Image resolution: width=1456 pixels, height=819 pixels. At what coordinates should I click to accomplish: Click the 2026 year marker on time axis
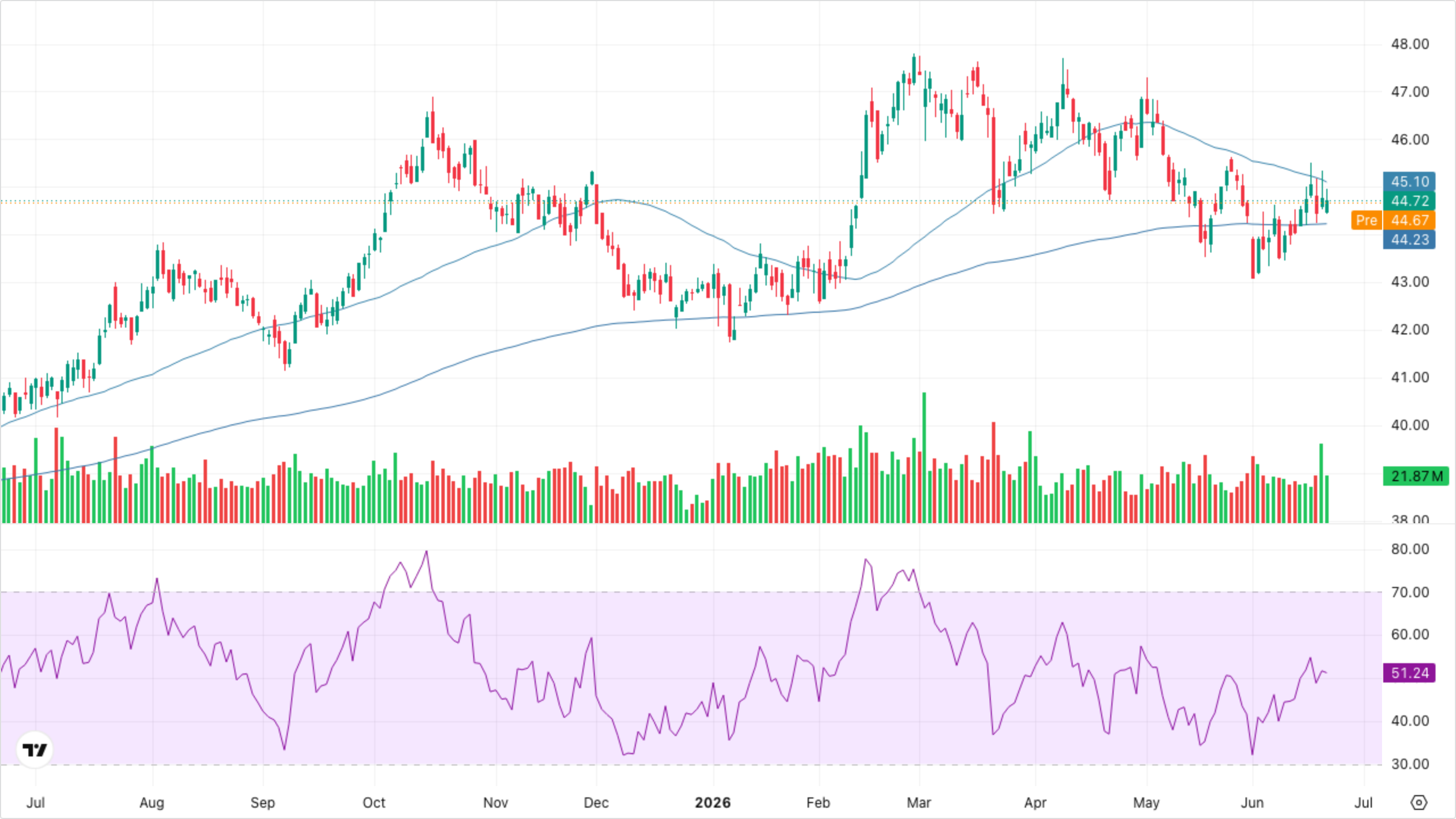point(713,803)
